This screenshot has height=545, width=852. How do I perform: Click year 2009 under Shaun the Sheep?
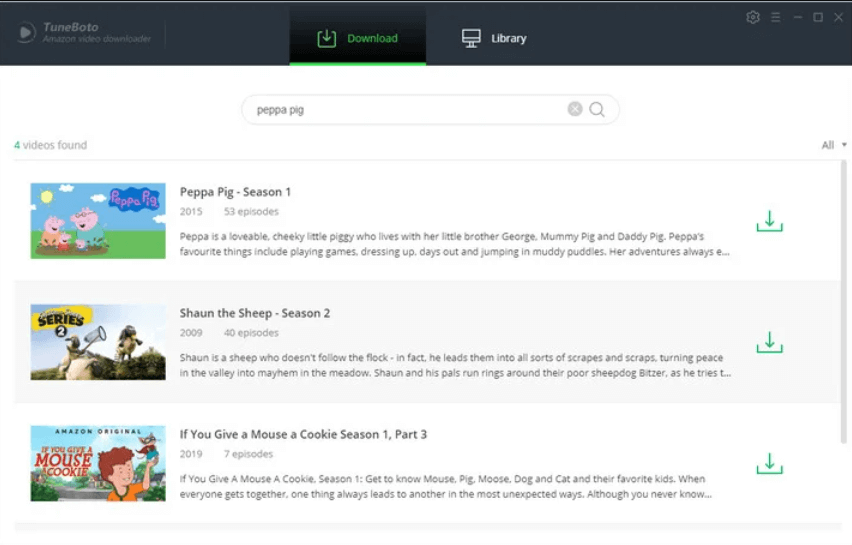click(x=191, y=333)
